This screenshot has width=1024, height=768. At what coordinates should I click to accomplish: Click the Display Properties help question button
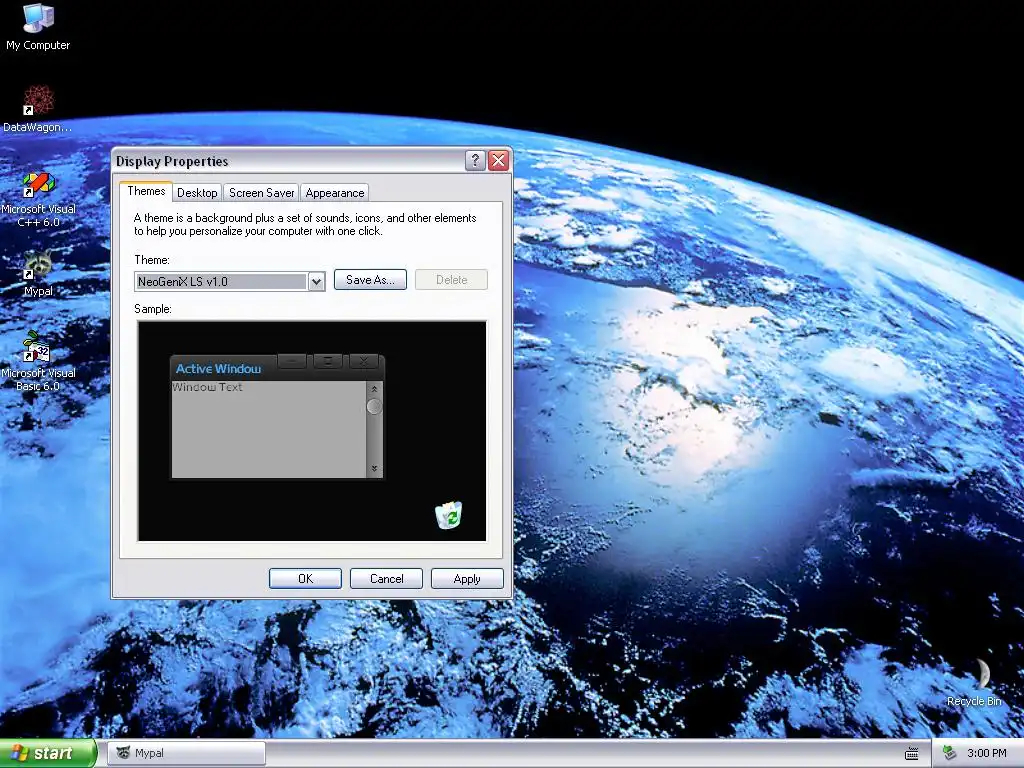[x=475, y=160]
